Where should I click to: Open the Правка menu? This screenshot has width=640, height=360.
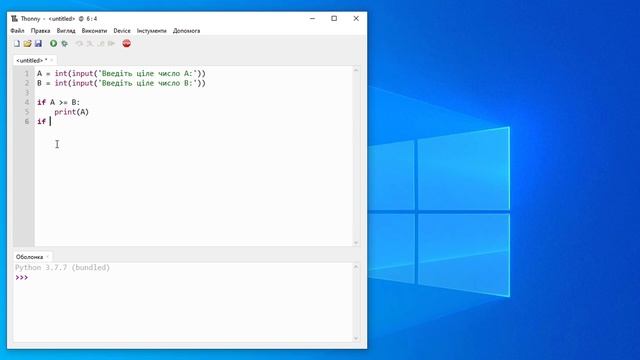[40, 31]
